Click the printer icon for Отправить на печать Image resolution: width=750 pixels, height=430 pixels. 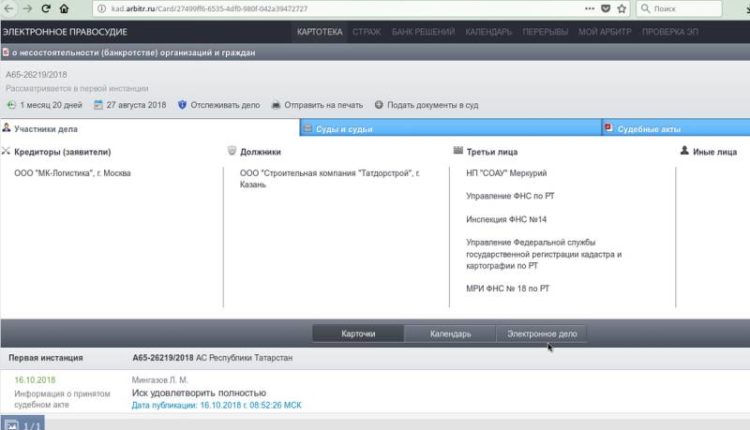pyautogui.click(x=276, y=105)
